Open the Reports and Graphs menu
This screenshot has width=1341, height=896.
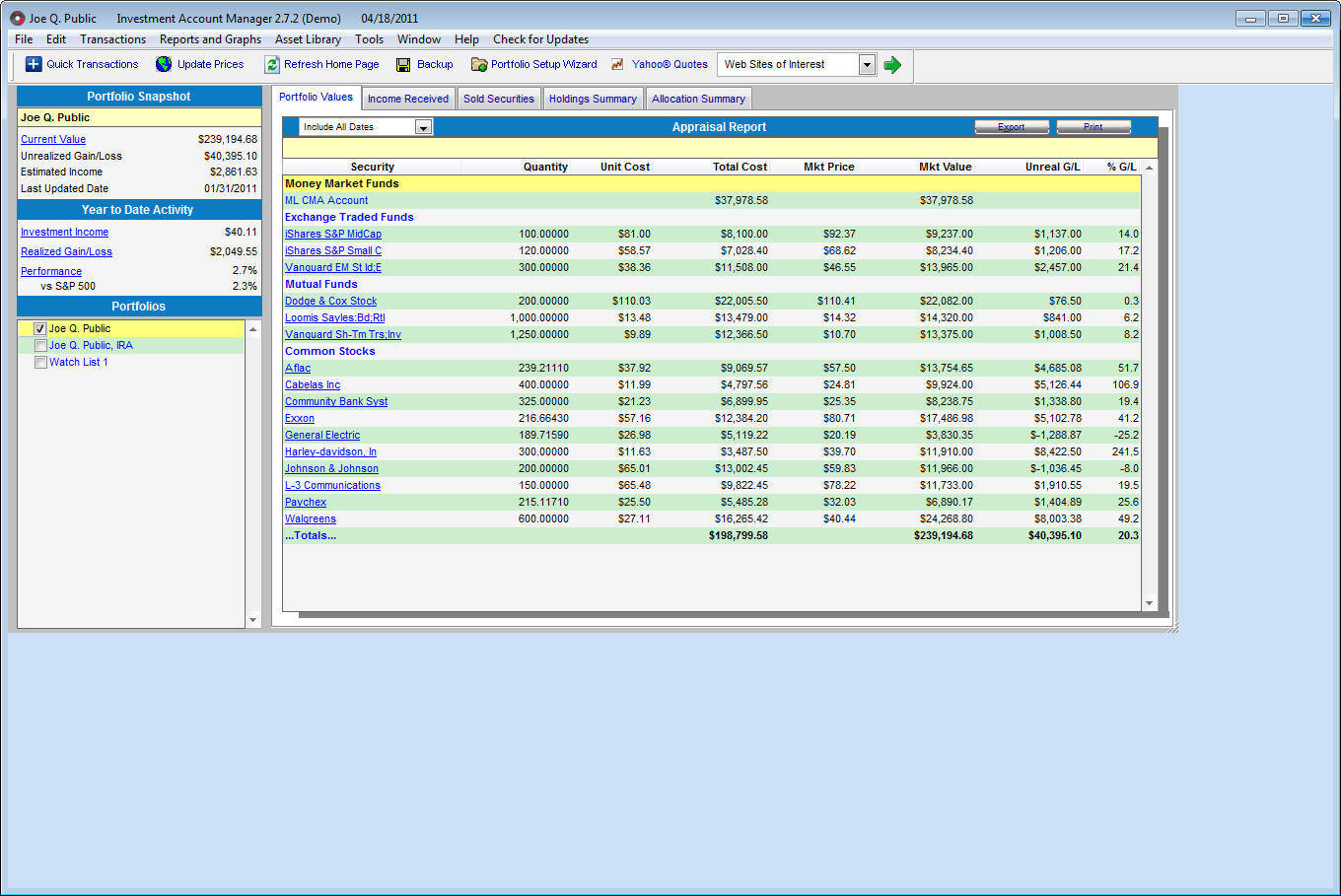pyautogui.click(x=210, y=39)
